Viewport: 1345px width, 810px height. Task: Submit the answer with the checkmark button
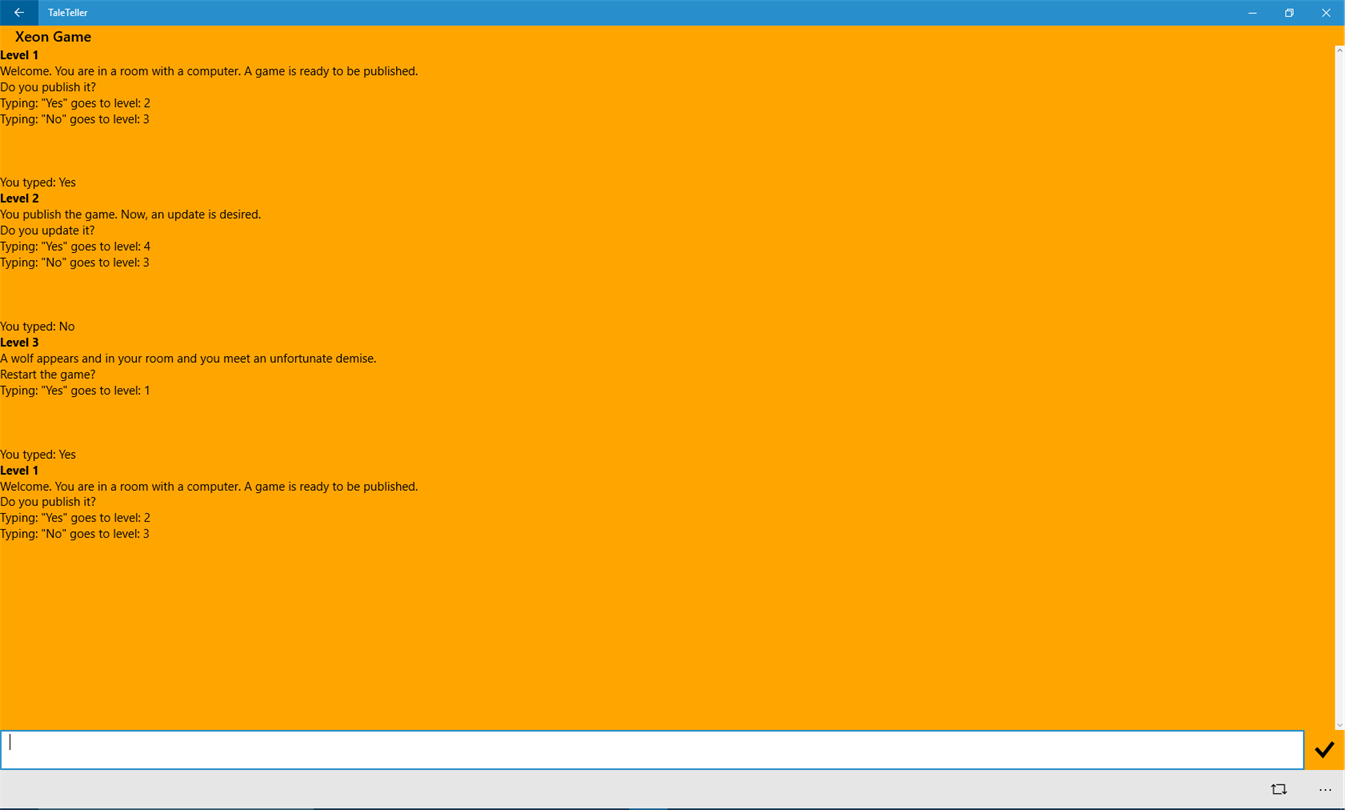(x=1324, y=750)
